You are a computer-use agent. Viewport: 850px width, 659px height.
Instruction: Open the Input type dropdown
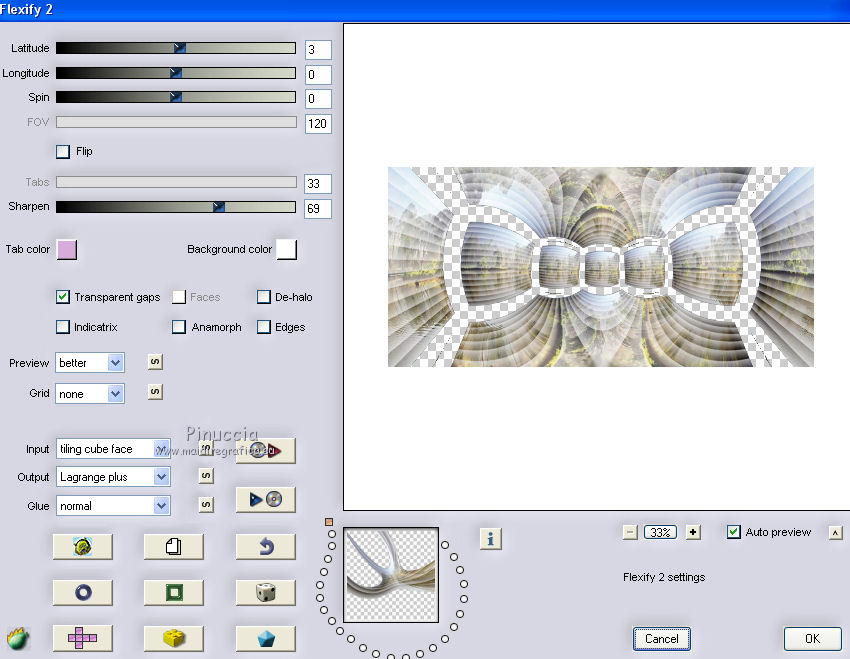click(x=113, y=449)
